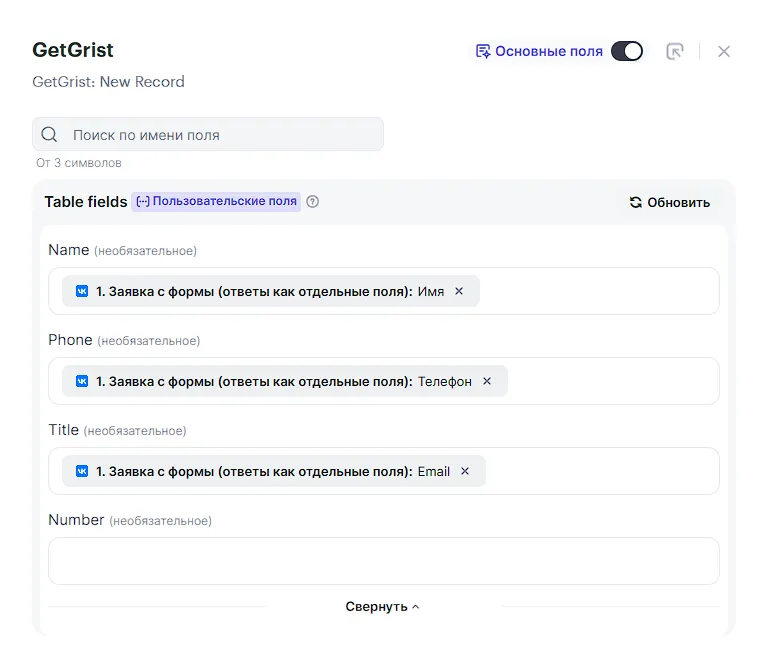Image resolution: width=765 pixels, height=670 pixels.
Task: Close the GetGrist panel
Action: click(724, 51)
